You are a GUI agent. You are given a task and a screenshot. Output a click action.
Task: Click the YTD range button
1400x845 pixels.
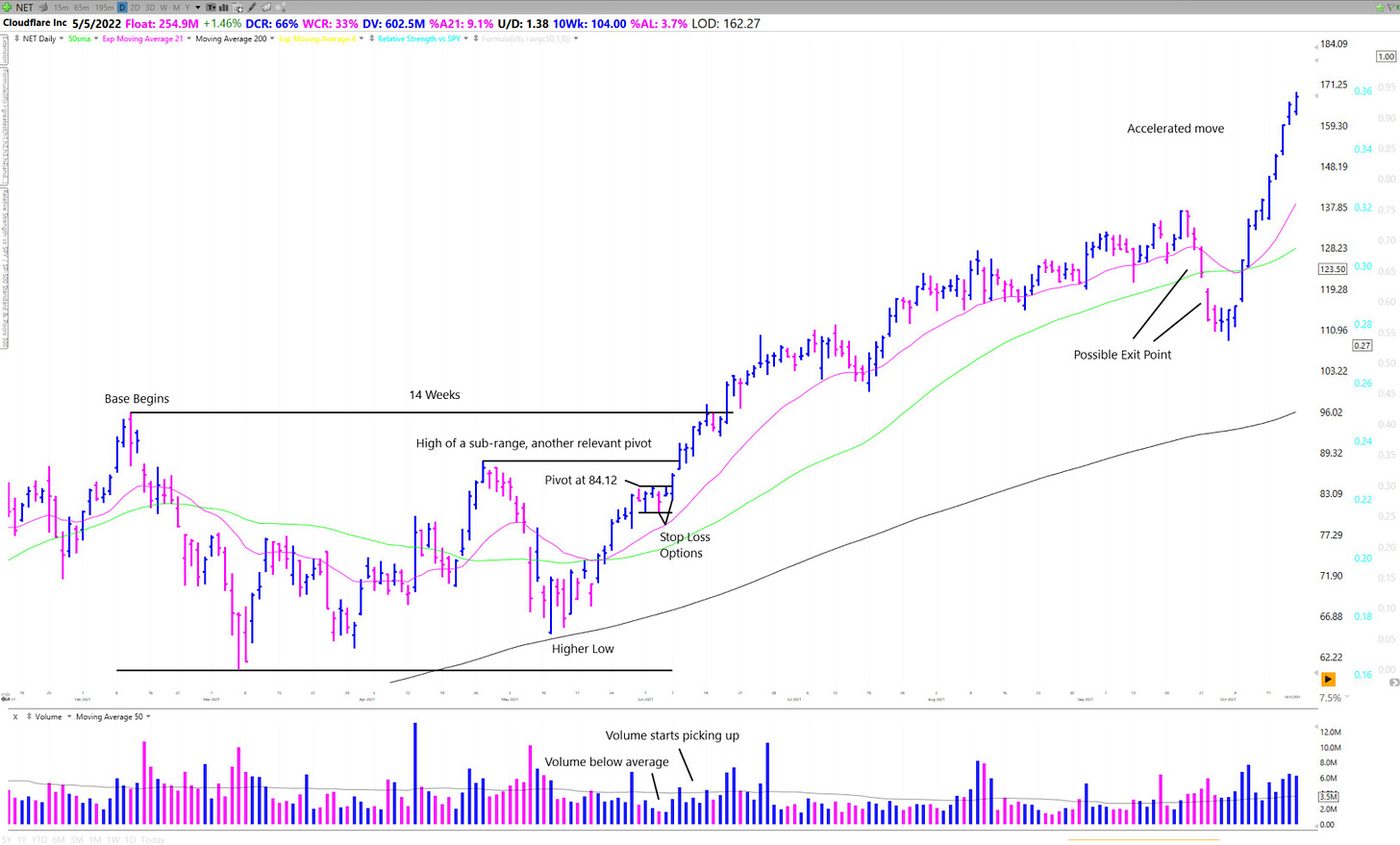click(39, 838)
